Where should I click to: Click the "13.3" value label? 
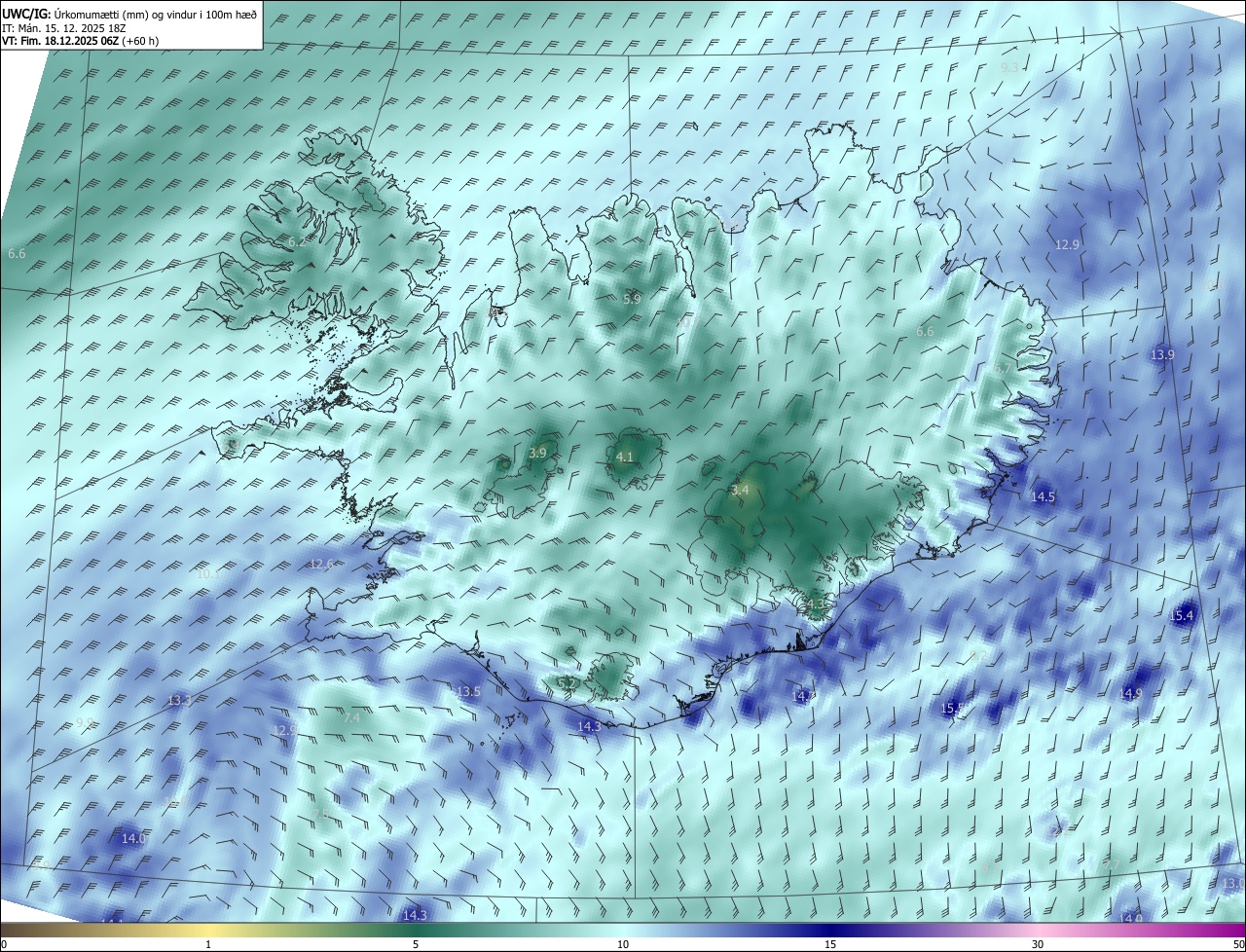[x=179, y=700]
